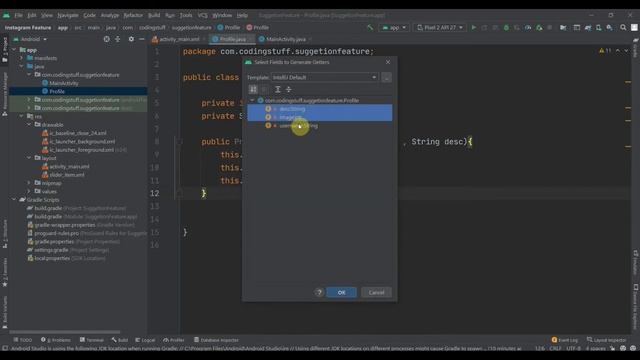
Task: Open the Terminal tool window
Action: pos(92,340)
